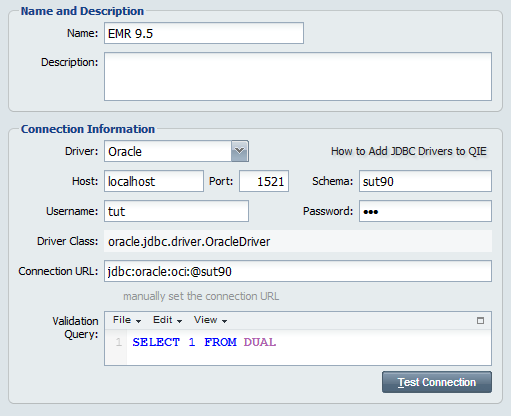
Task: Open How to Add JDBC Drivers link
Action: pyautogui.click(x=409, y=151)
